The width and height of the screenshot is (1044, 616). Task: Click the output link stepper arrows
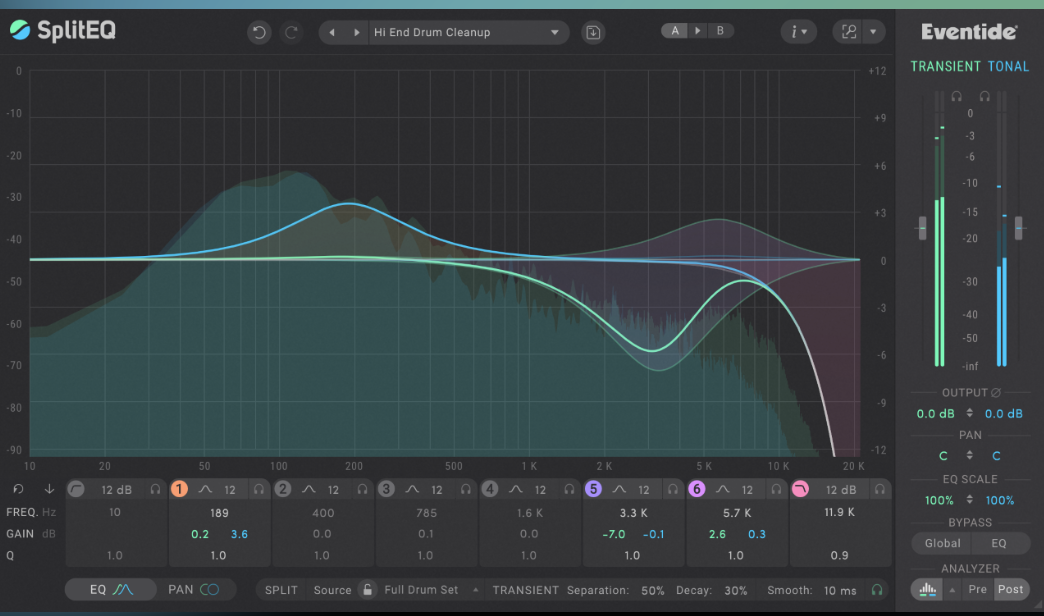[x=969, y=413]
